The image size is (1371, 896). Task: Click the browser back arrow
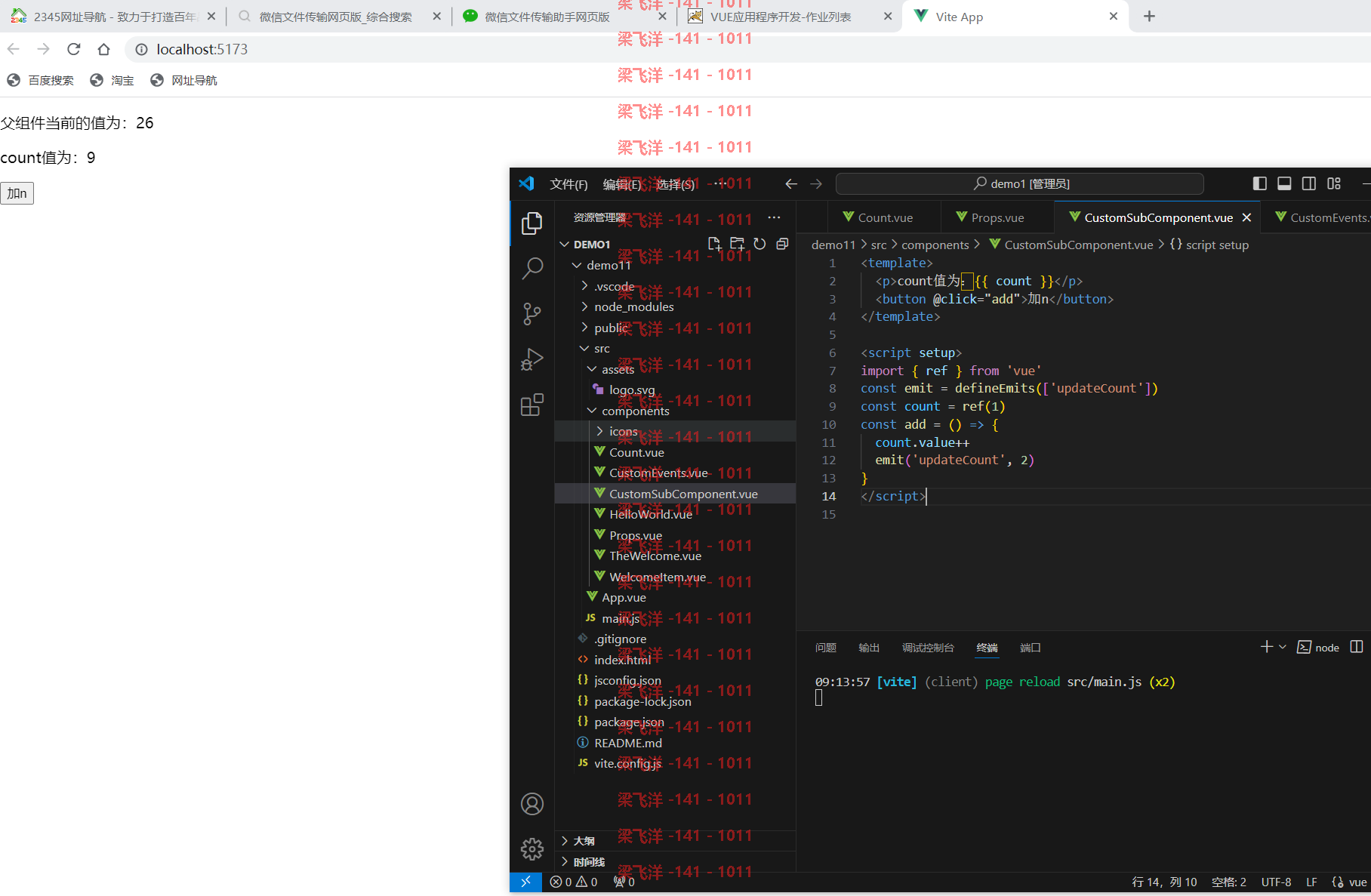tap(13, 49)
